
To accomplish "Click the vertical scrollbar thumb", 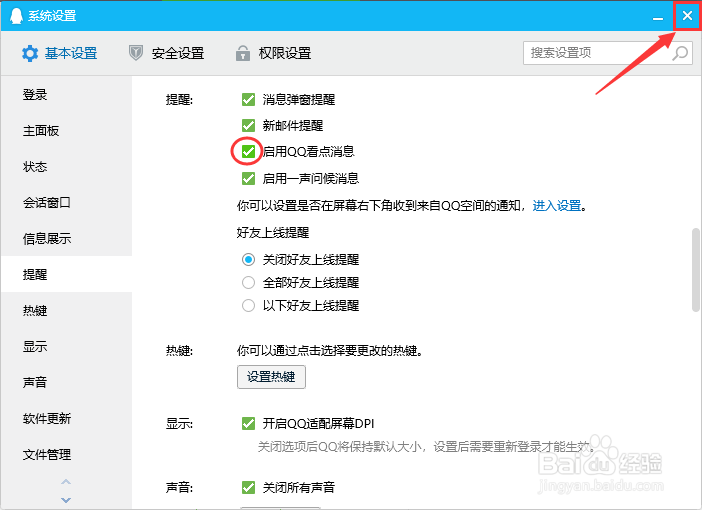I will coord(696,270).
